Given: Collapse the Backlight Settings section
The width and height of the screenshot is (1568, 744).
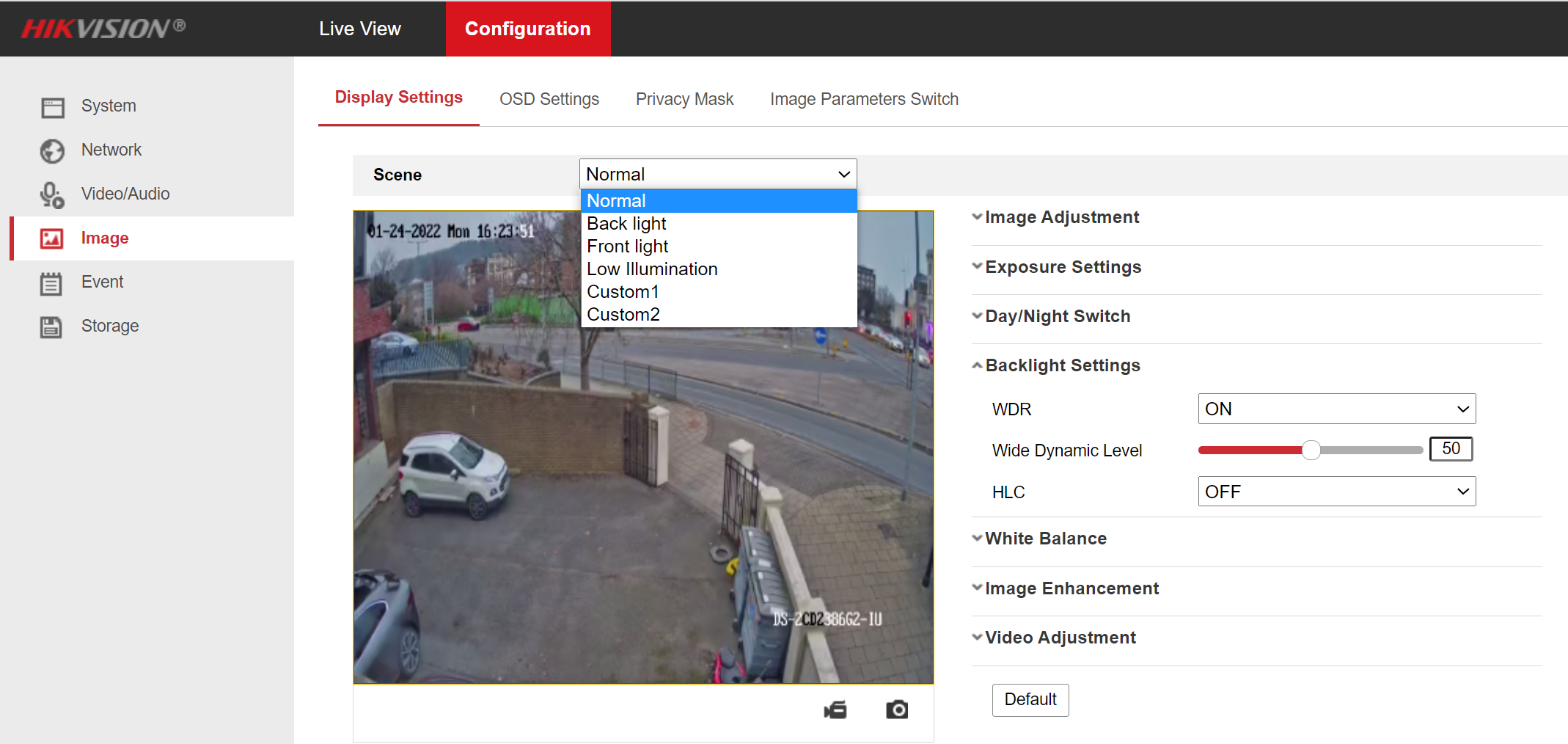Looking at the screenshot, I should pos(1062,365).
